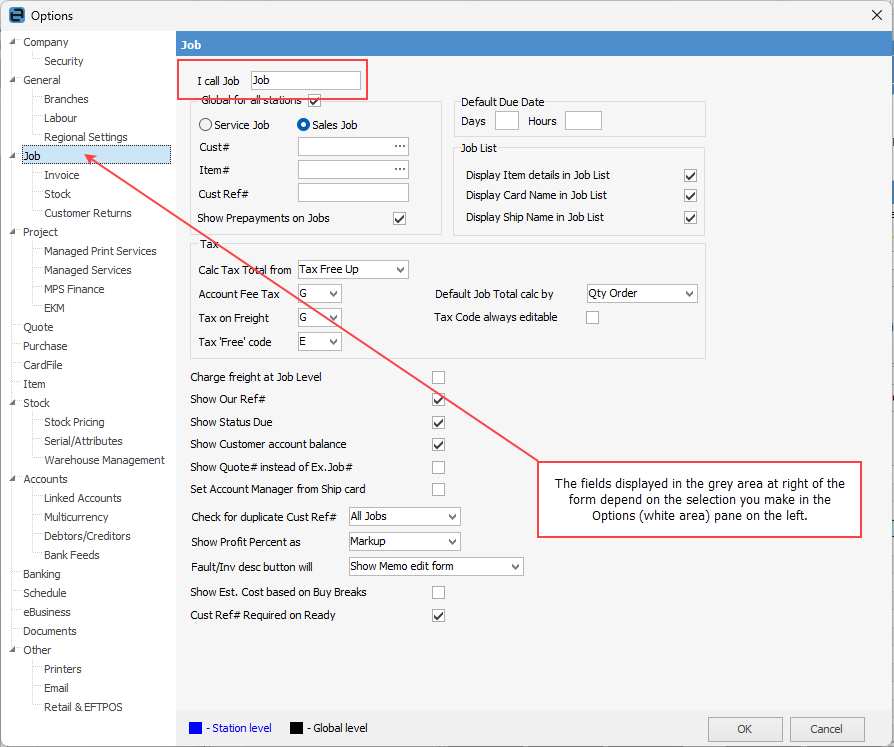894x747 pixels.
Task: Toggle Show Our Ref# checkbox
Action: point(438,400)
